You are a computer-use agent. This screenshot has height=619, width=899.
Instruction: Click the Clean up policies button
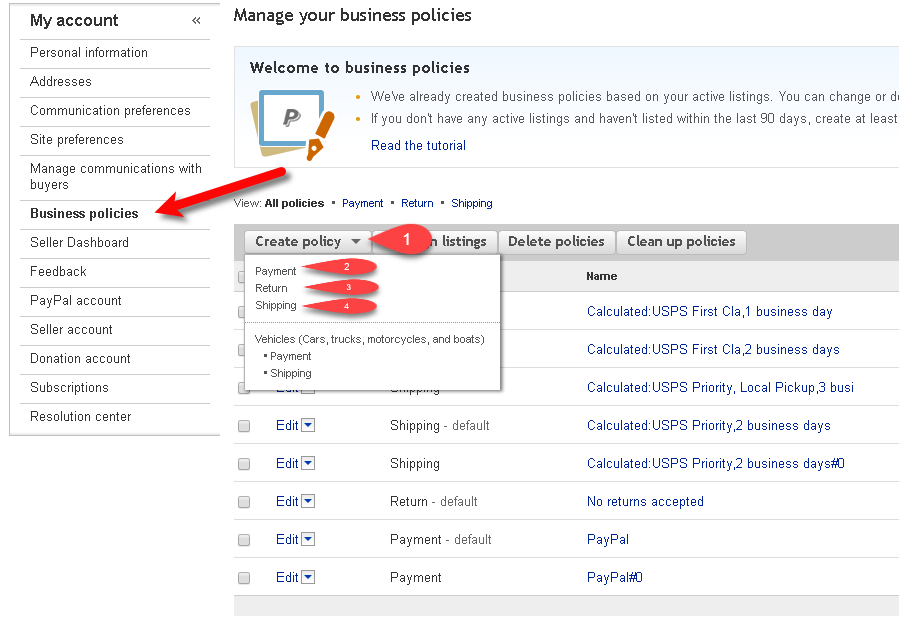click(681, 241)
